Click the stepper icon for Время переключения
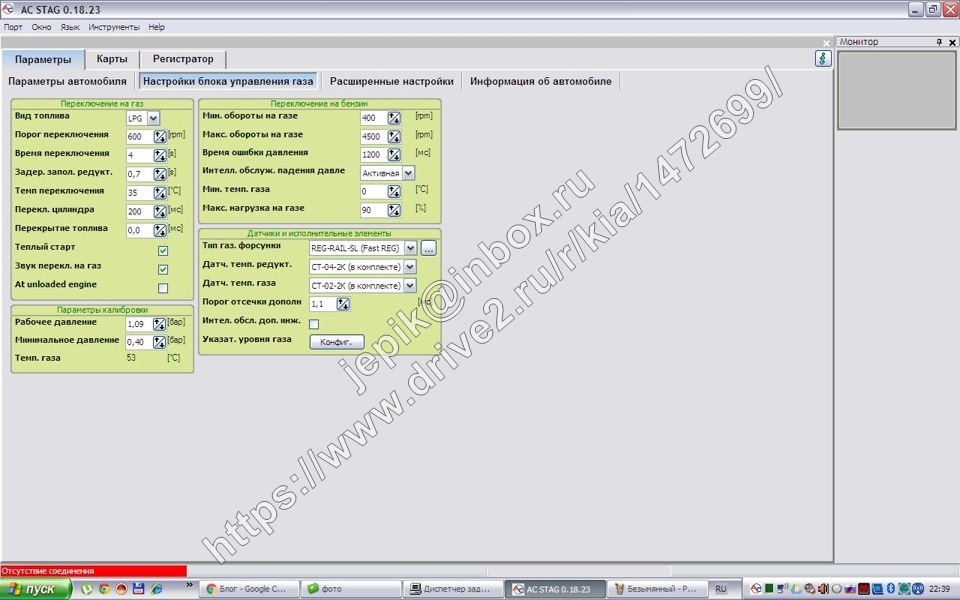This screenshot has height=600, width=960. click(160, 156)
